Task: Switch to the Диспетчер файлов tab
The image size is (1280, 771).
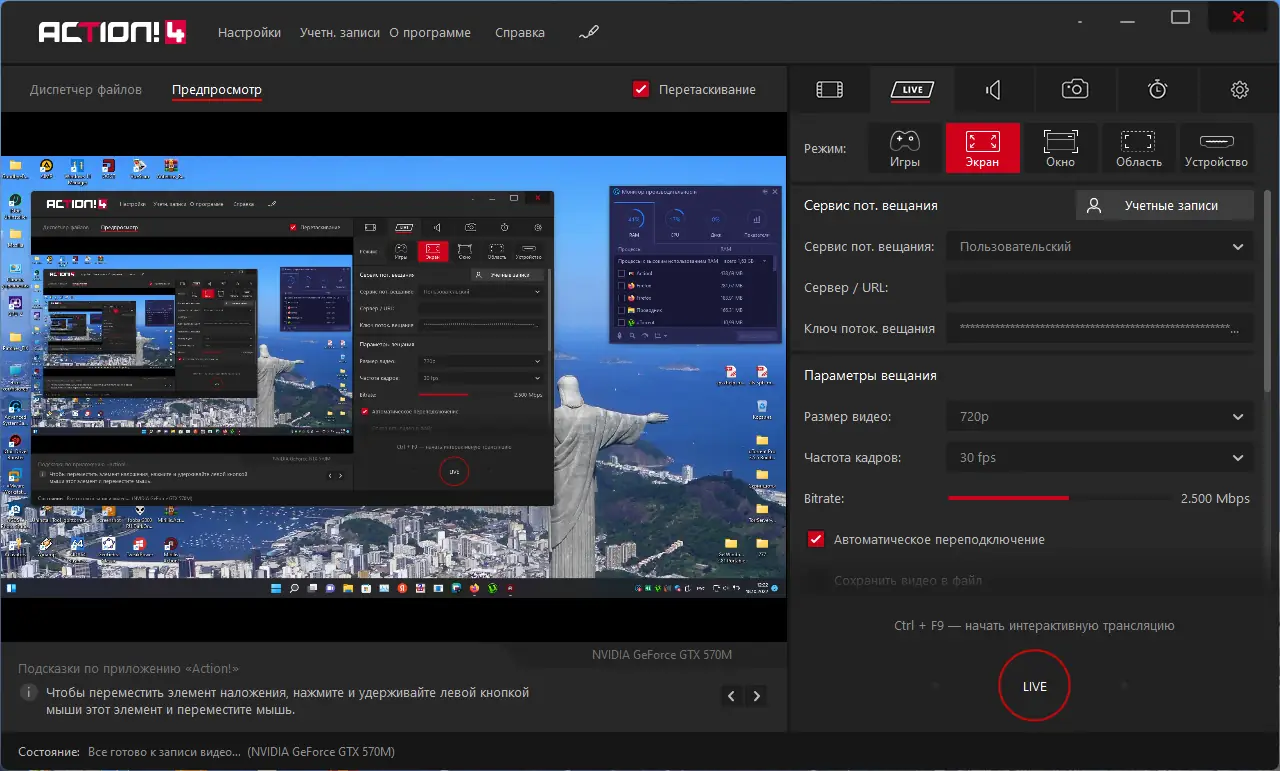Action: pyautogui.click(x=86, y=89)
